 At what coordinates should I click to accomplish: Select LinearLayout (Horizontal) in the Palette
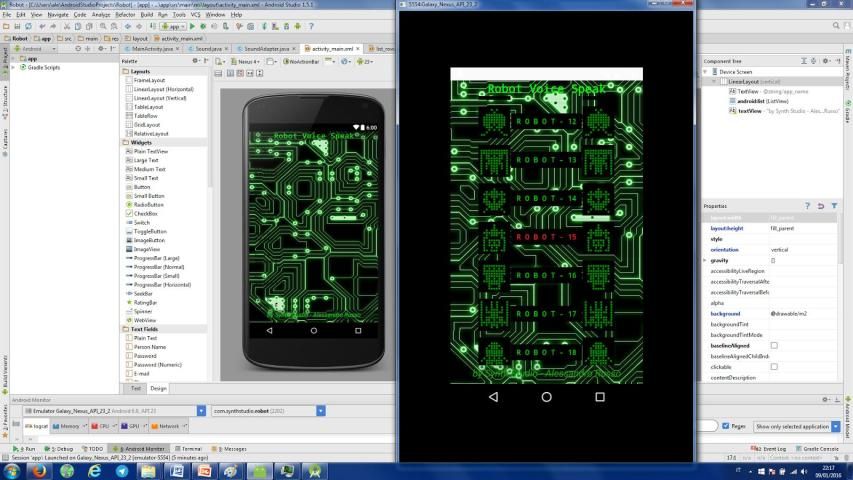pos(163,90)
